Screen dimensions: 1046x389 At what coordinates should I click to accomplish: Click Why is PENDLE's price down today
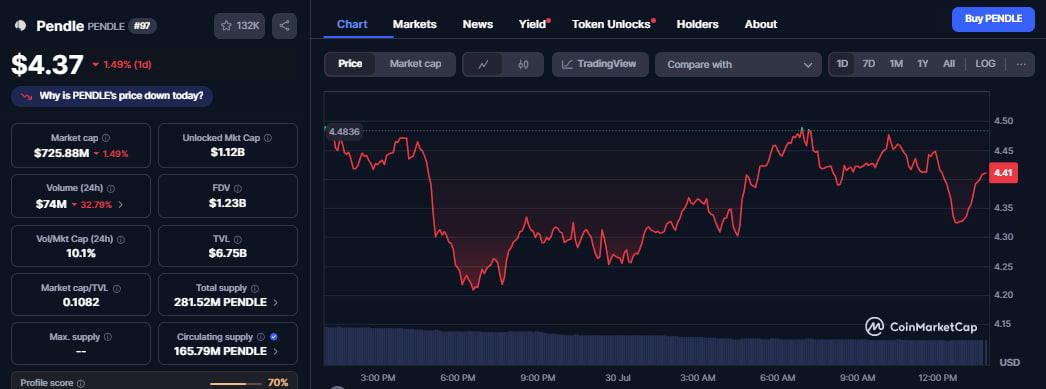click(112, 96)
